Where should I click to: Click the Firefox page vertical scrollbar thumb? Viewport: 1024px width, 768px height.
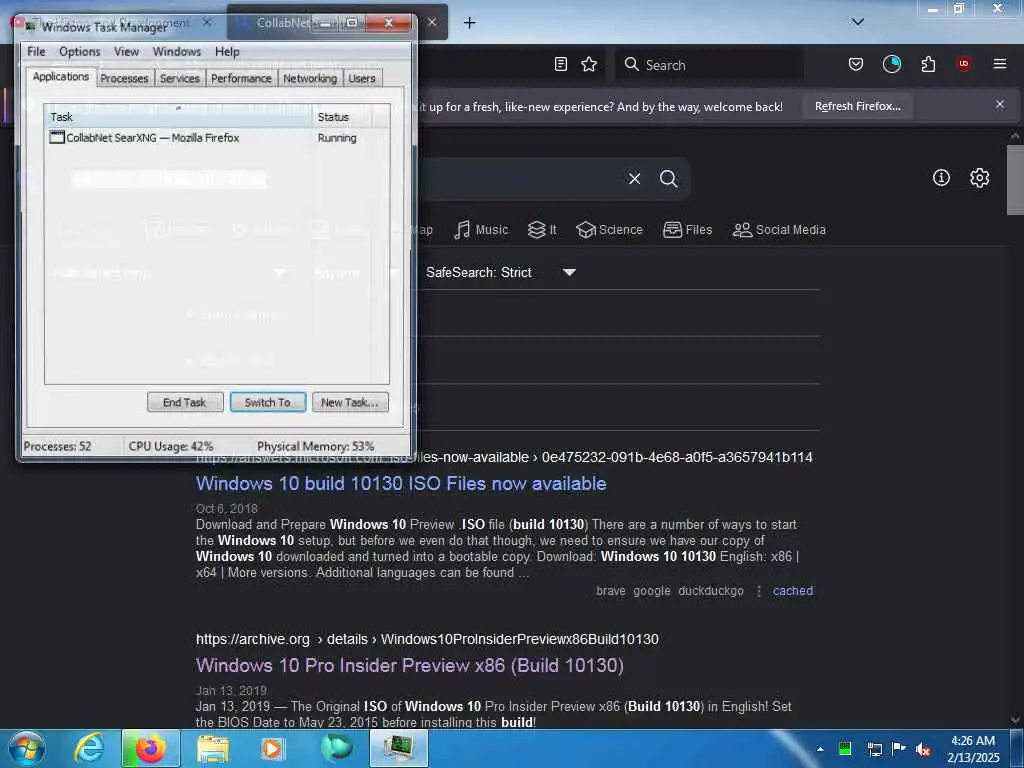(1015, 180)
